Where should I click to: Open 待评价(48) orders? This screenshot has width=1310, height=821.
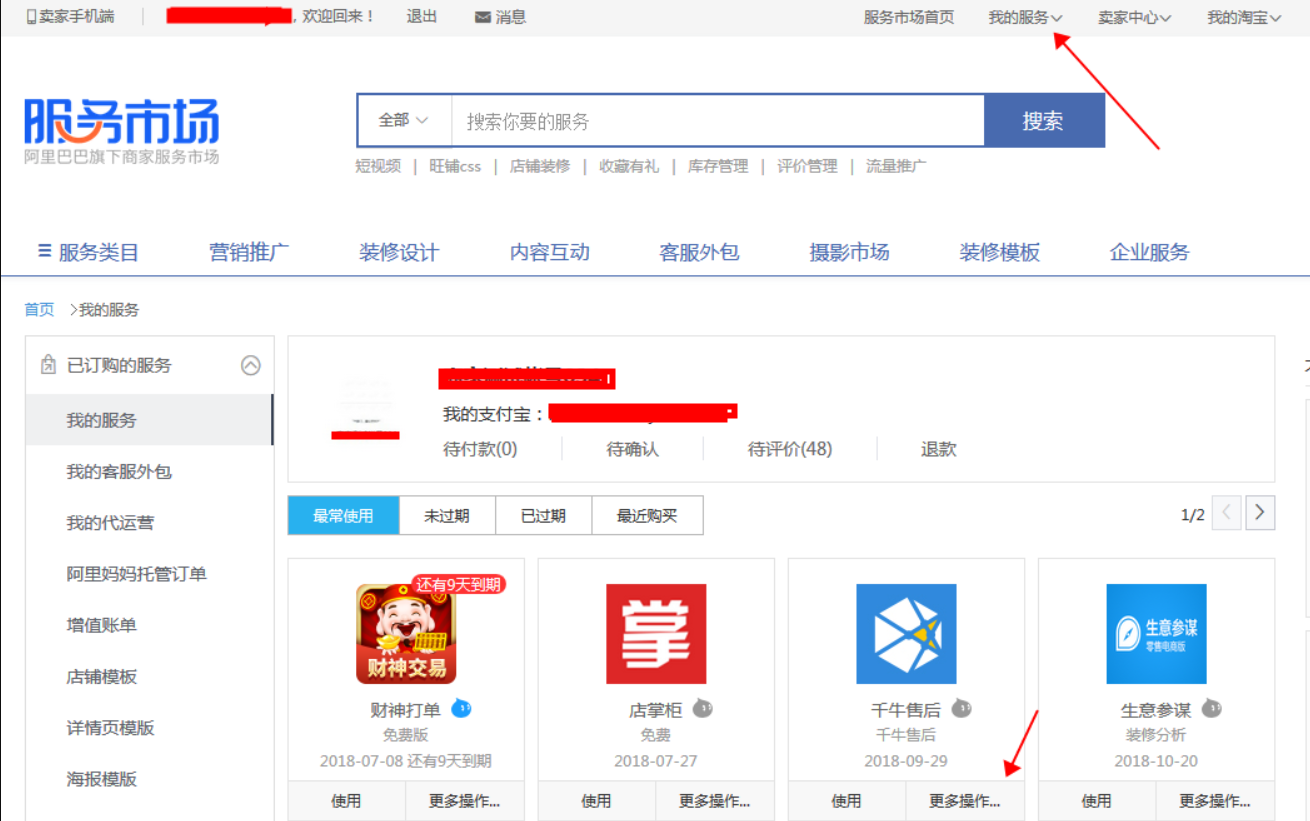(790, 449)
